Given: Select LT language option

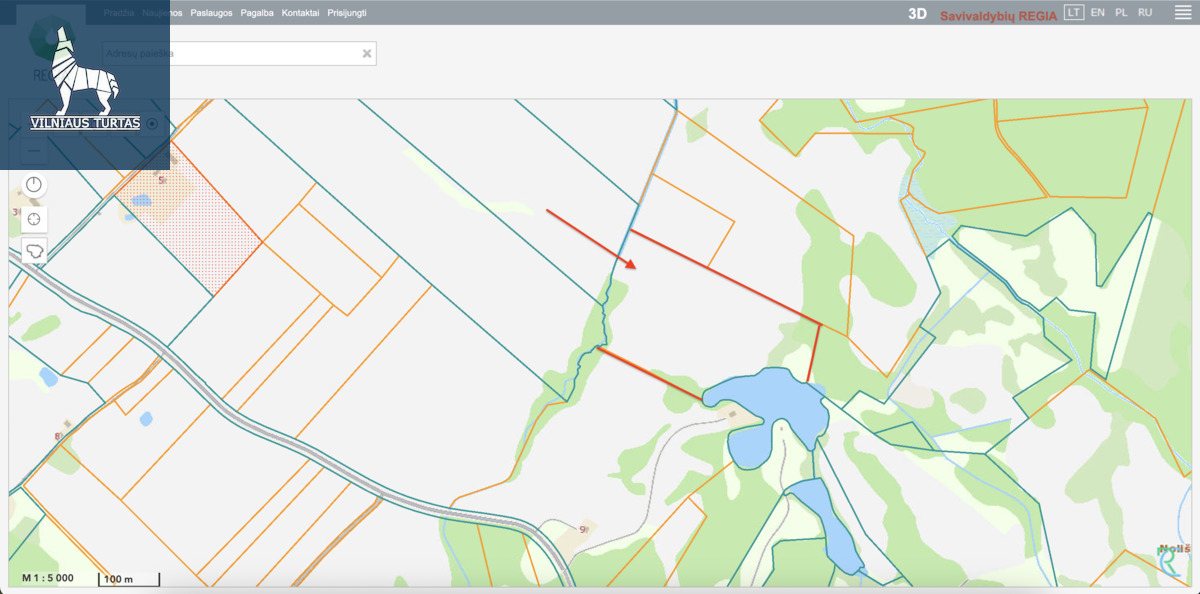Looking at the screenshot, I should [x=1074, y=13].
